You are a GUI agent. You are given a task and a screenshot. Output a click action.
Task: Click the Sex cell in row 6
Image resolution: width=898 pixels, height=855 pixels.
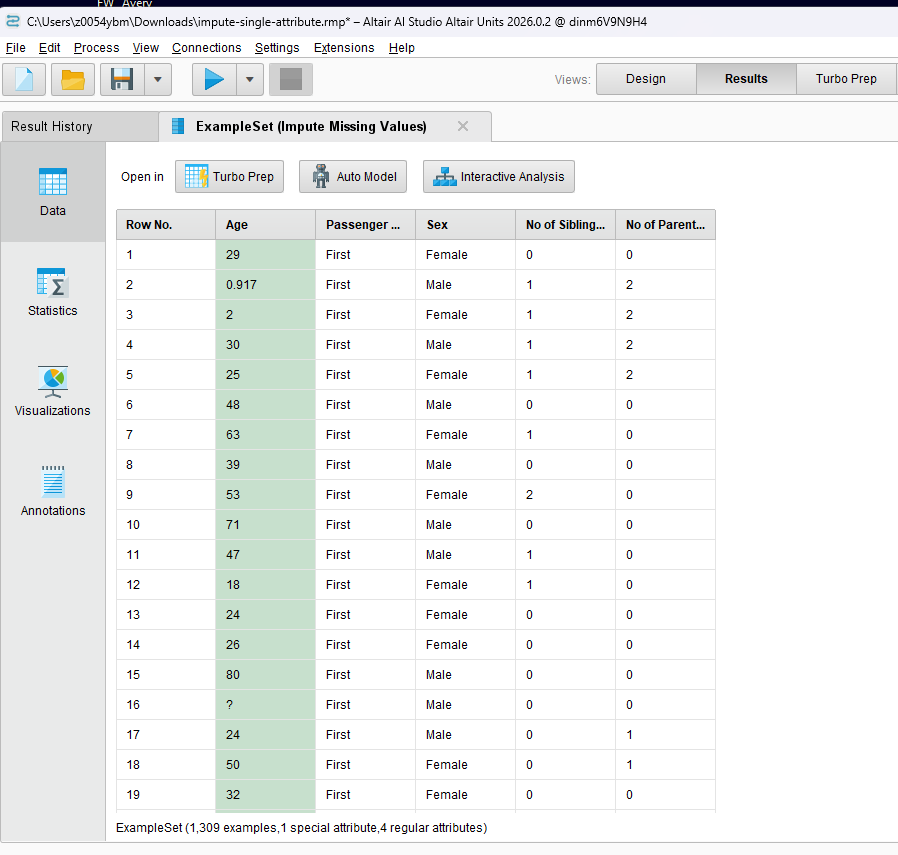click(x=466, y=405)
